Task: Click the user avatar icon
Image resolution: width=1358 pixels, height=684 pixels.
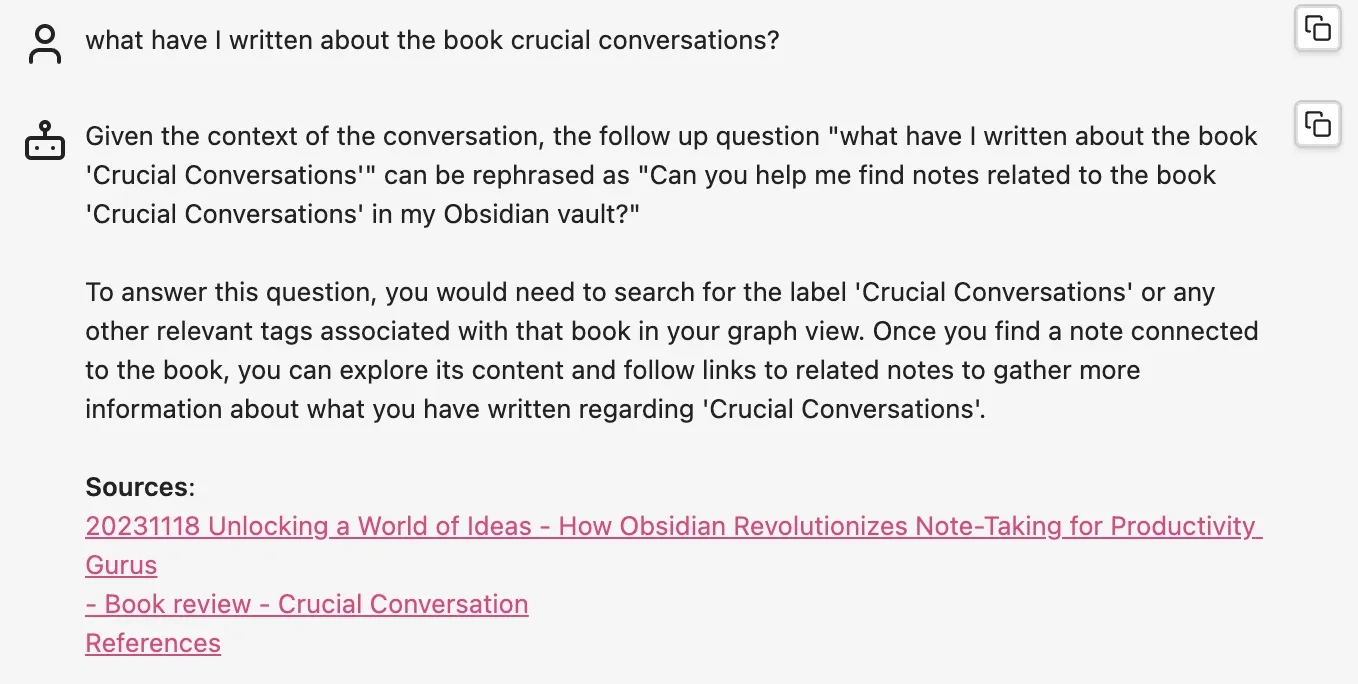Action: coord(44,44)
